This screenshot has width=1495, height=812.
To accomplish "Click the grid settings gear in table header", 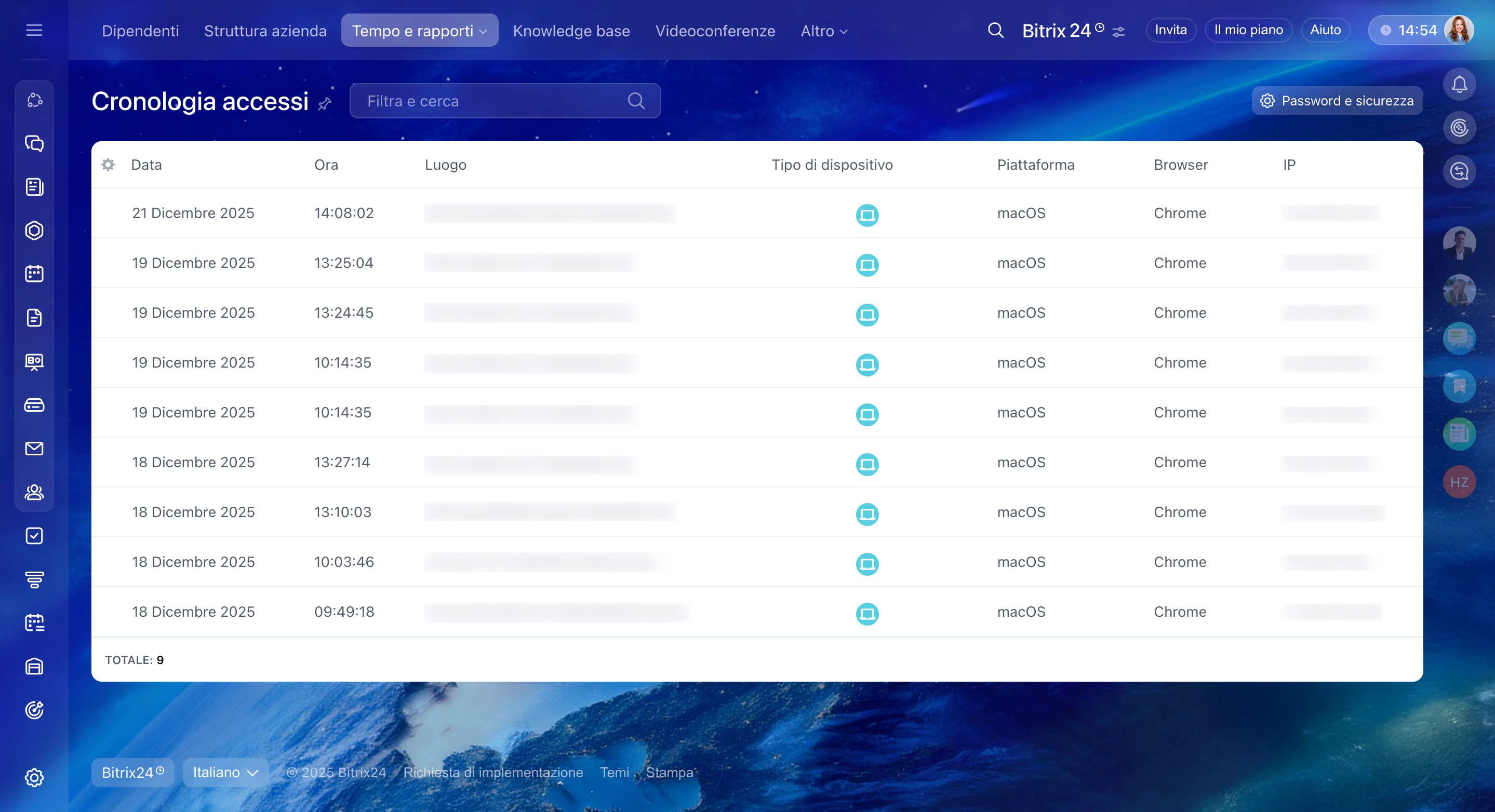I will pyautogui.click(x=108, y=165).
